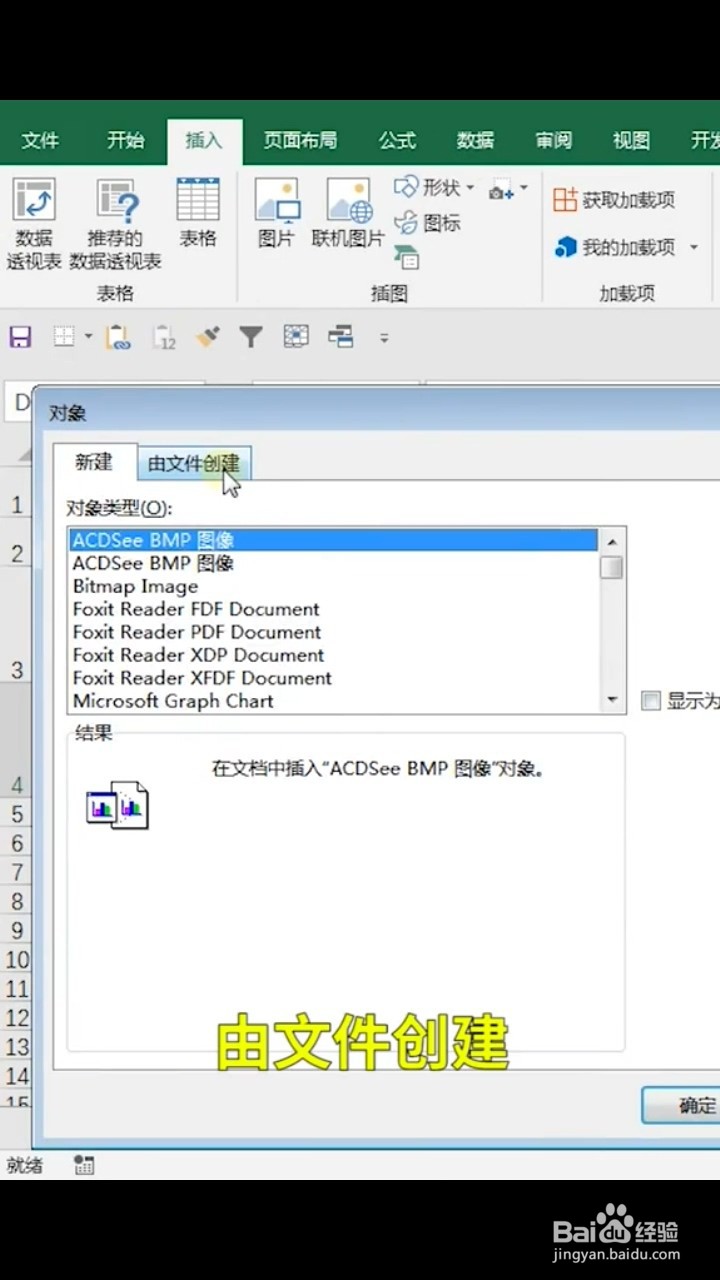Click the format painter brush icon

(x=208, y=337)
